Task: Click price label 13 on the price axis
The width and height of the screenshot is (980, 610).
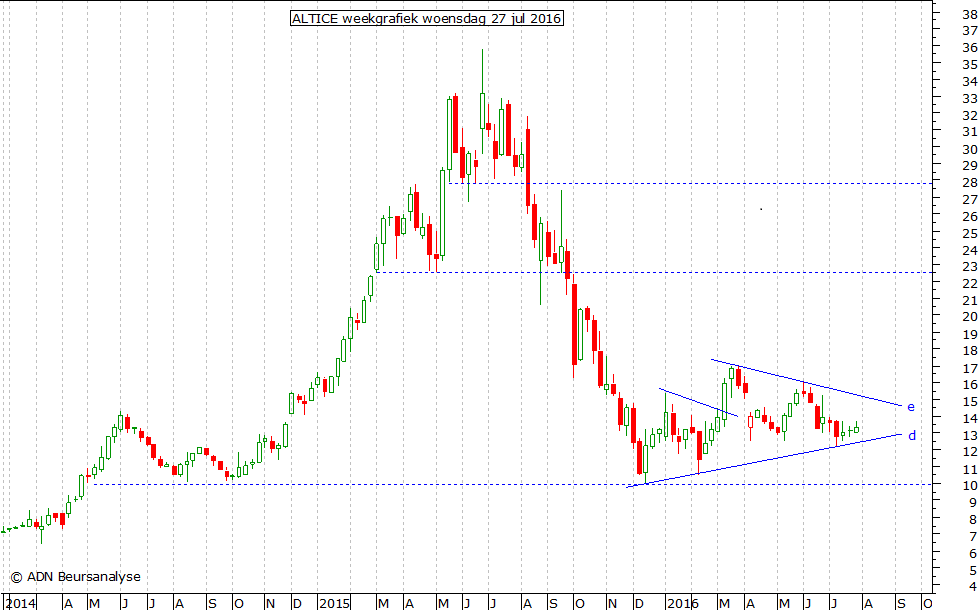Action: pos(970,436)
